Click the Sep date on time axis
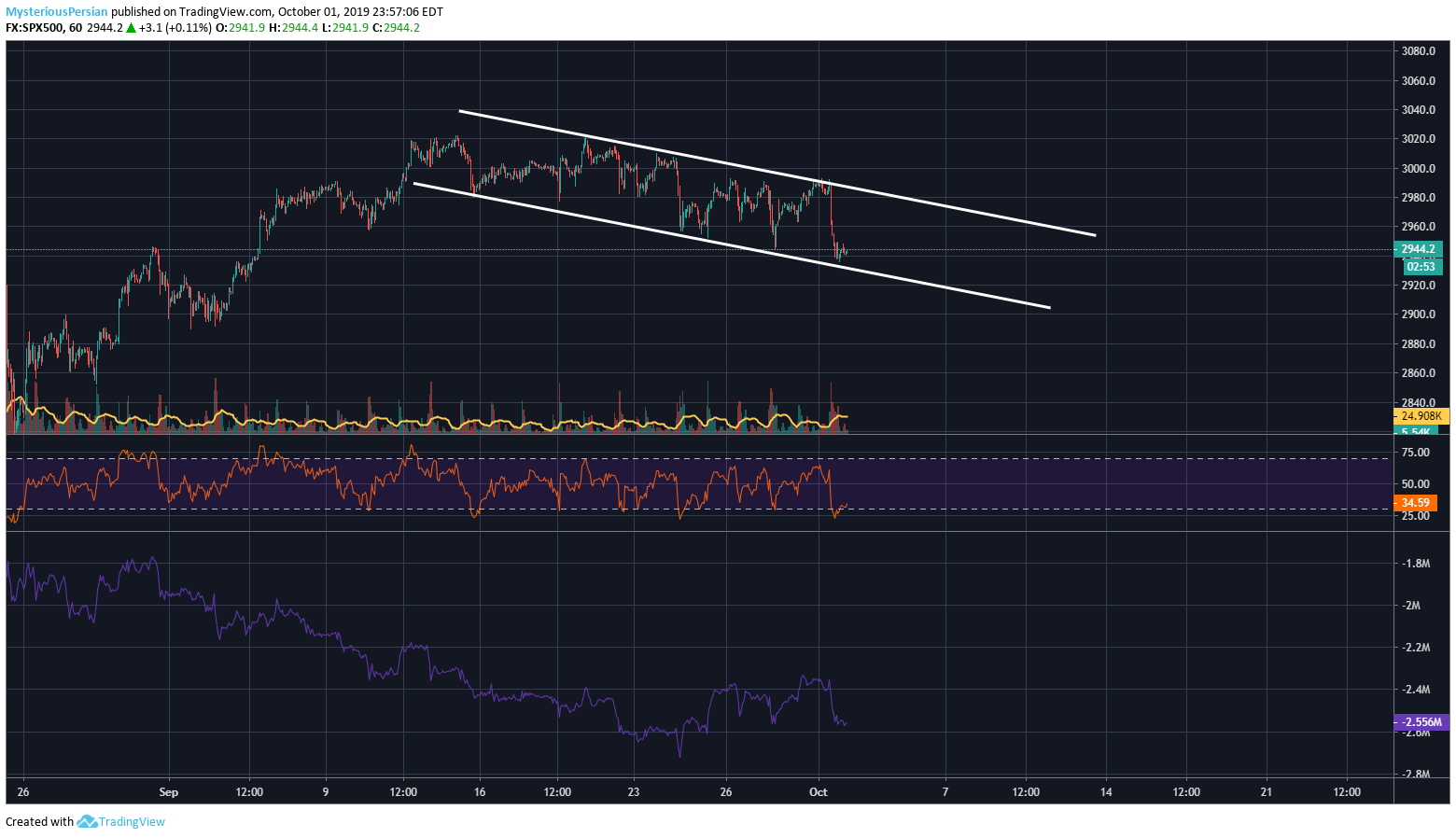This screenshot has width=1456, height=838. point(168,792)
